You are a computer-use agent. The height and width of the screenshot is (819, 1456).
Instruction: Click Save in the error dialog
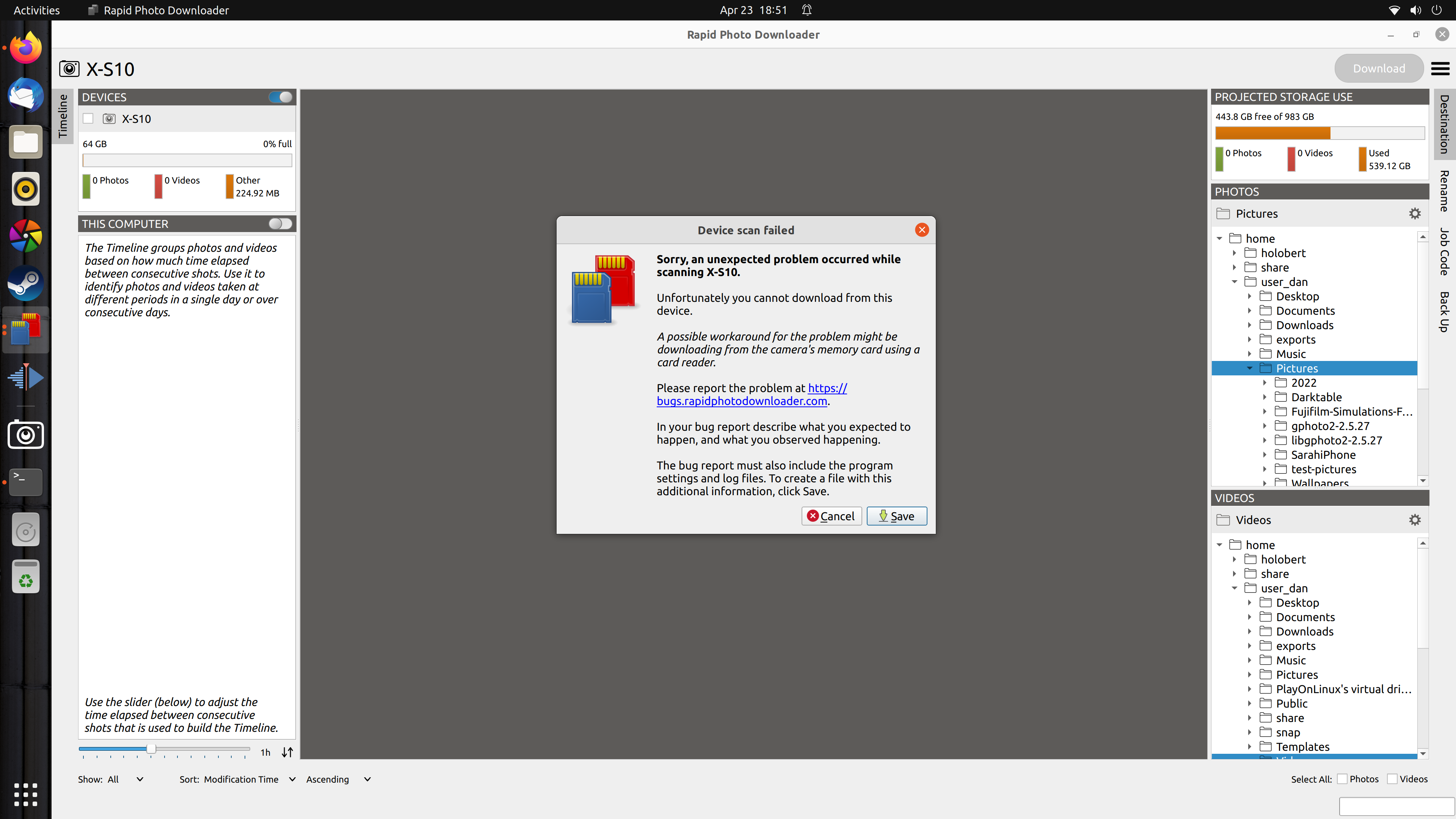click(896, 516)
